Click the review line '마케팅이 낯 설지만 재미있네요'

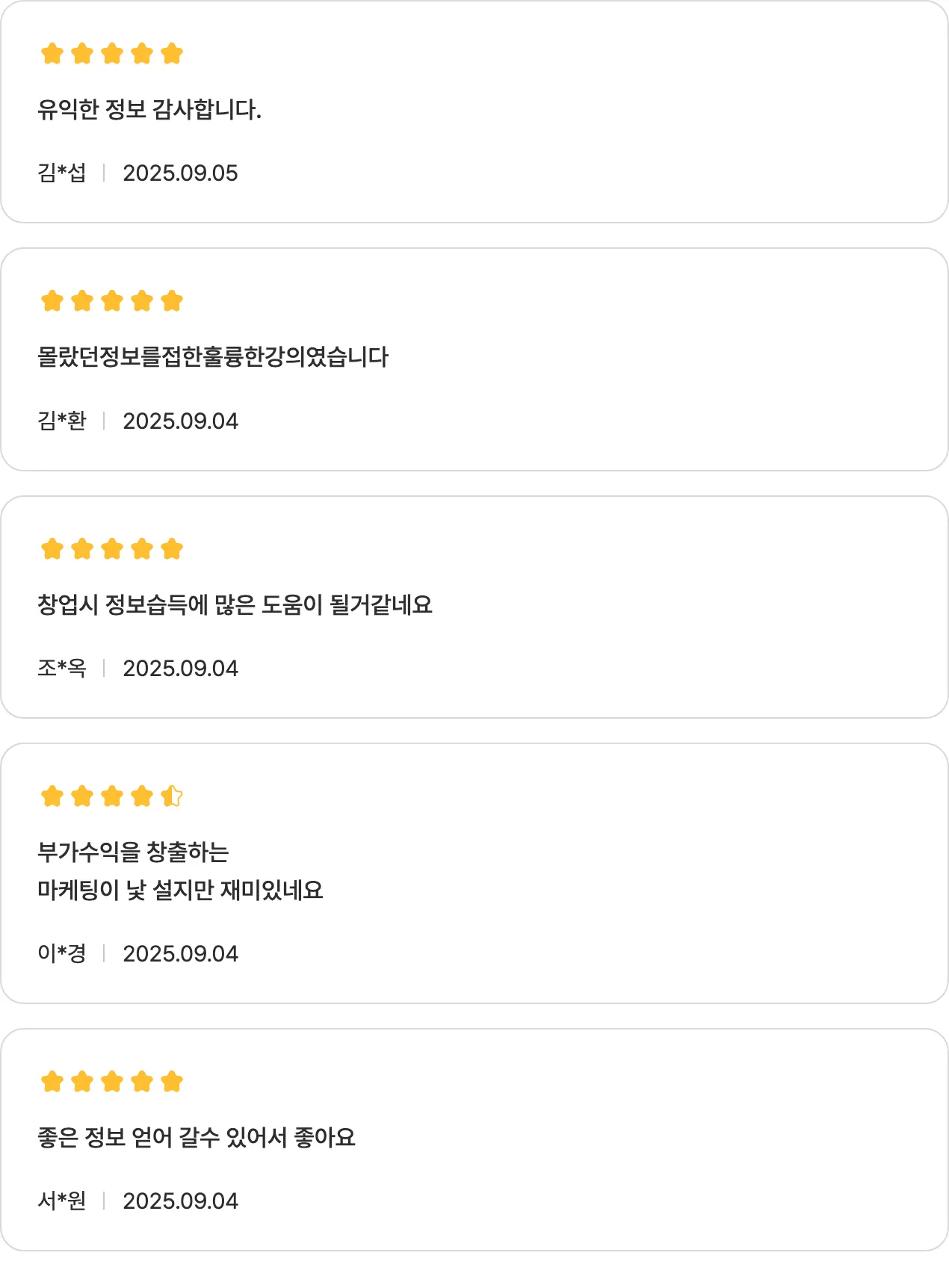[x=180, y=890]
